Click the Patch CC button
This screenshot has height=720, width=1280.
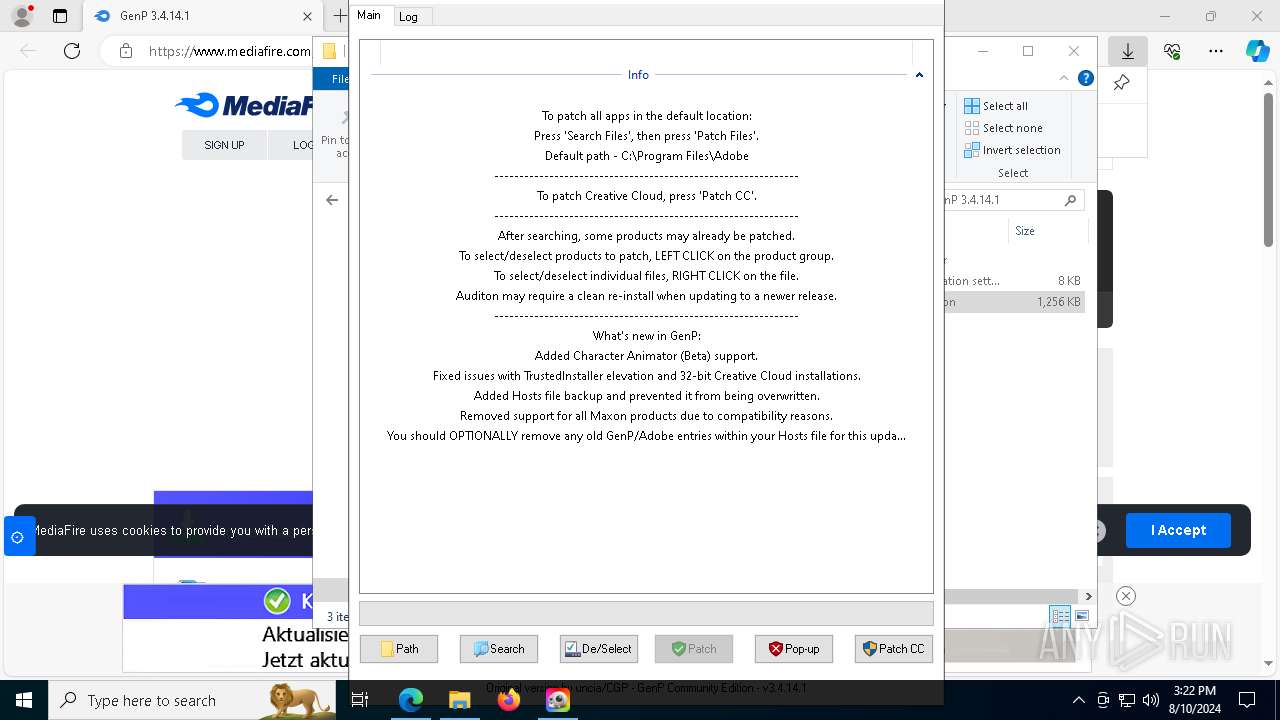(894, 649)
